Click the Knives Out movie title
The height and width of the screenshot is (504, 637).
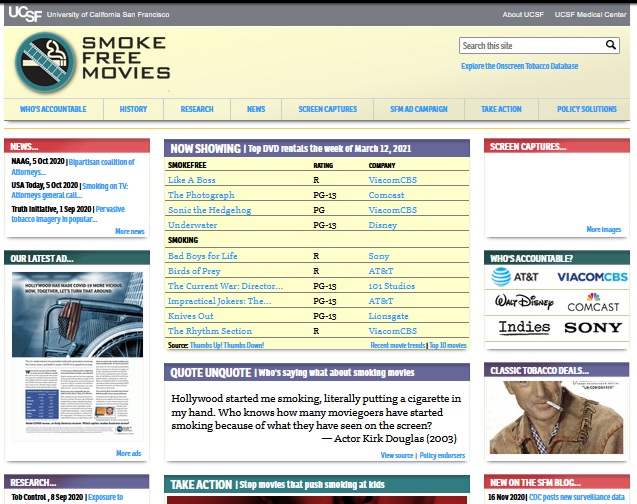[190, 316]
